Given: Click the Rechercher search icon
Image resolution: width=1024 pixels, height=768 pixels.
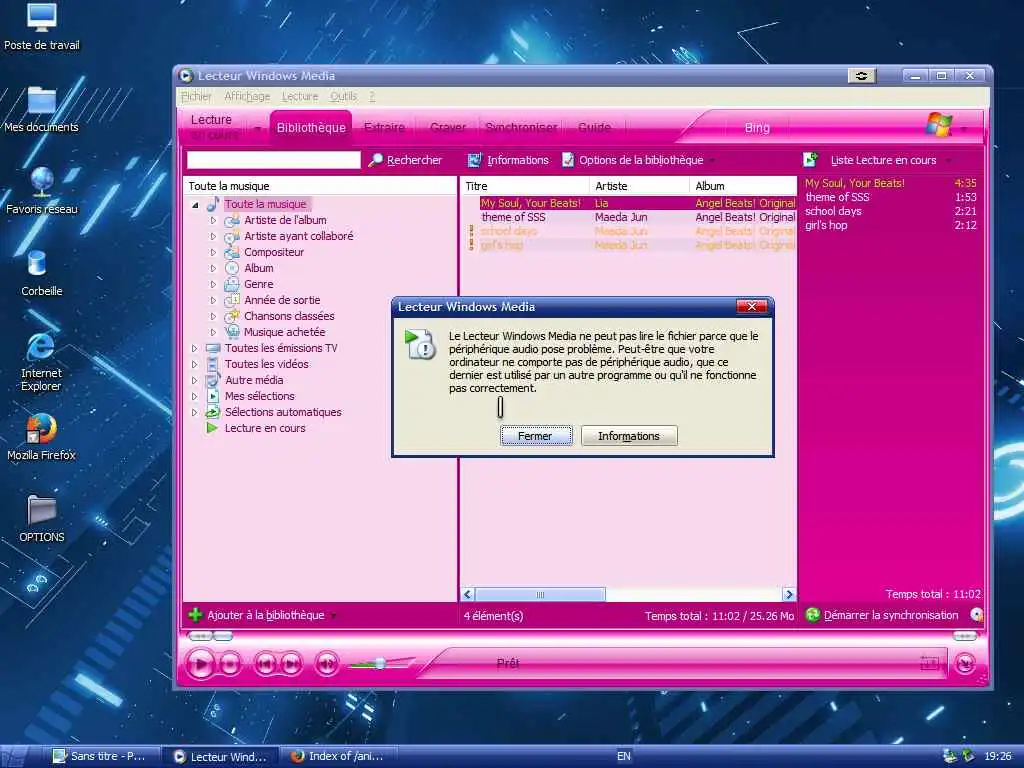Looking at the screenshot, I should click(x=376, y=160).
